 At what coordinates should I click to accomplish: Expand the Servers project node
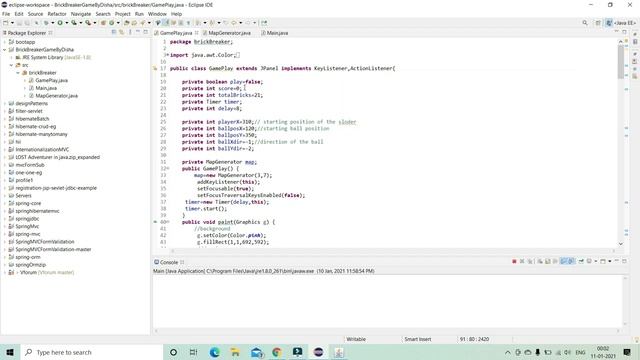tap(4, 196)
